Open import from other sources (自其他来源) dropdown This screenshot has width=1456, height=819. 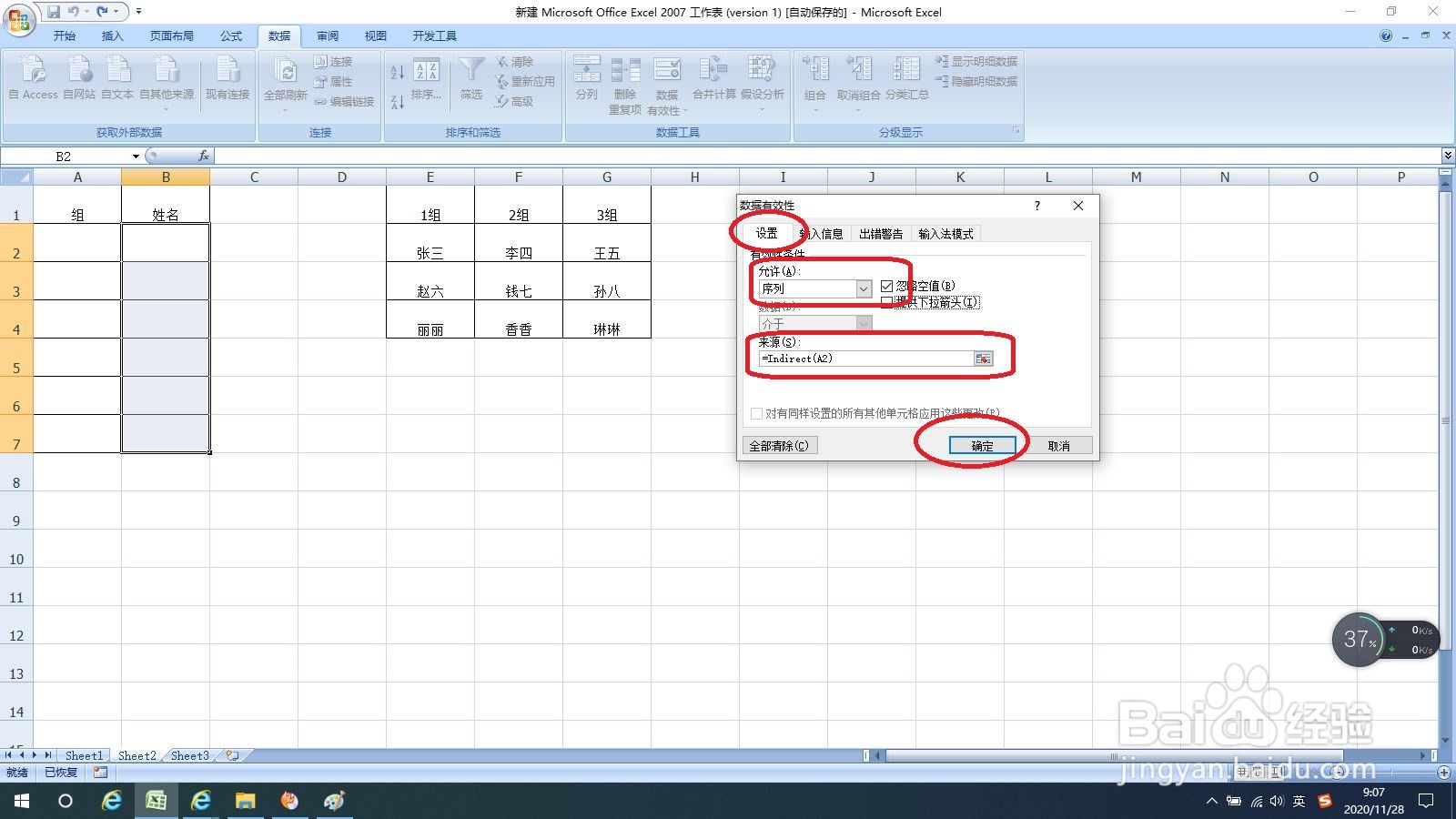click(x=167, y=109)
